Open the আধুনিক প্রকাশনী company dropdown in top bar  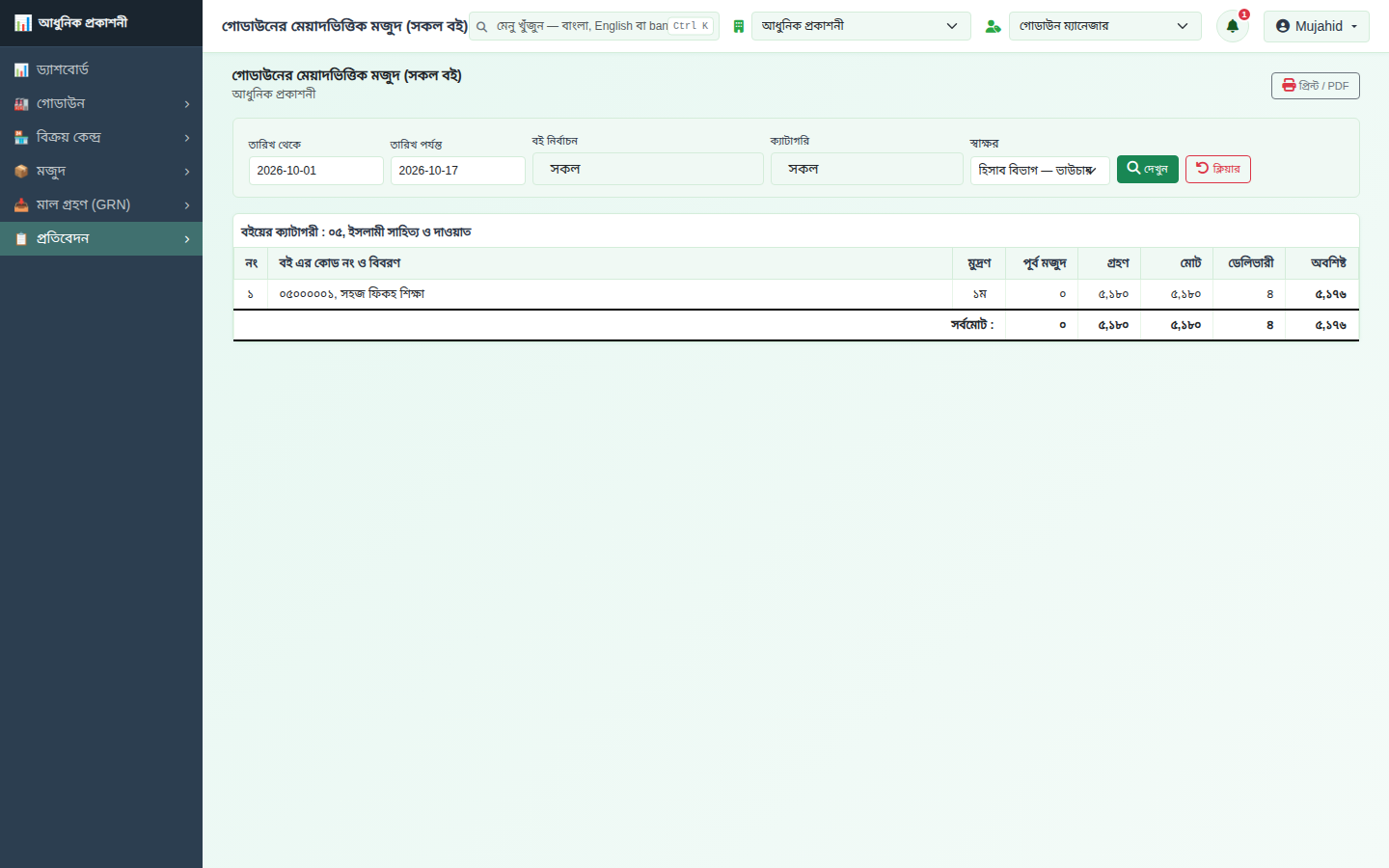click(x=861, y=26)
